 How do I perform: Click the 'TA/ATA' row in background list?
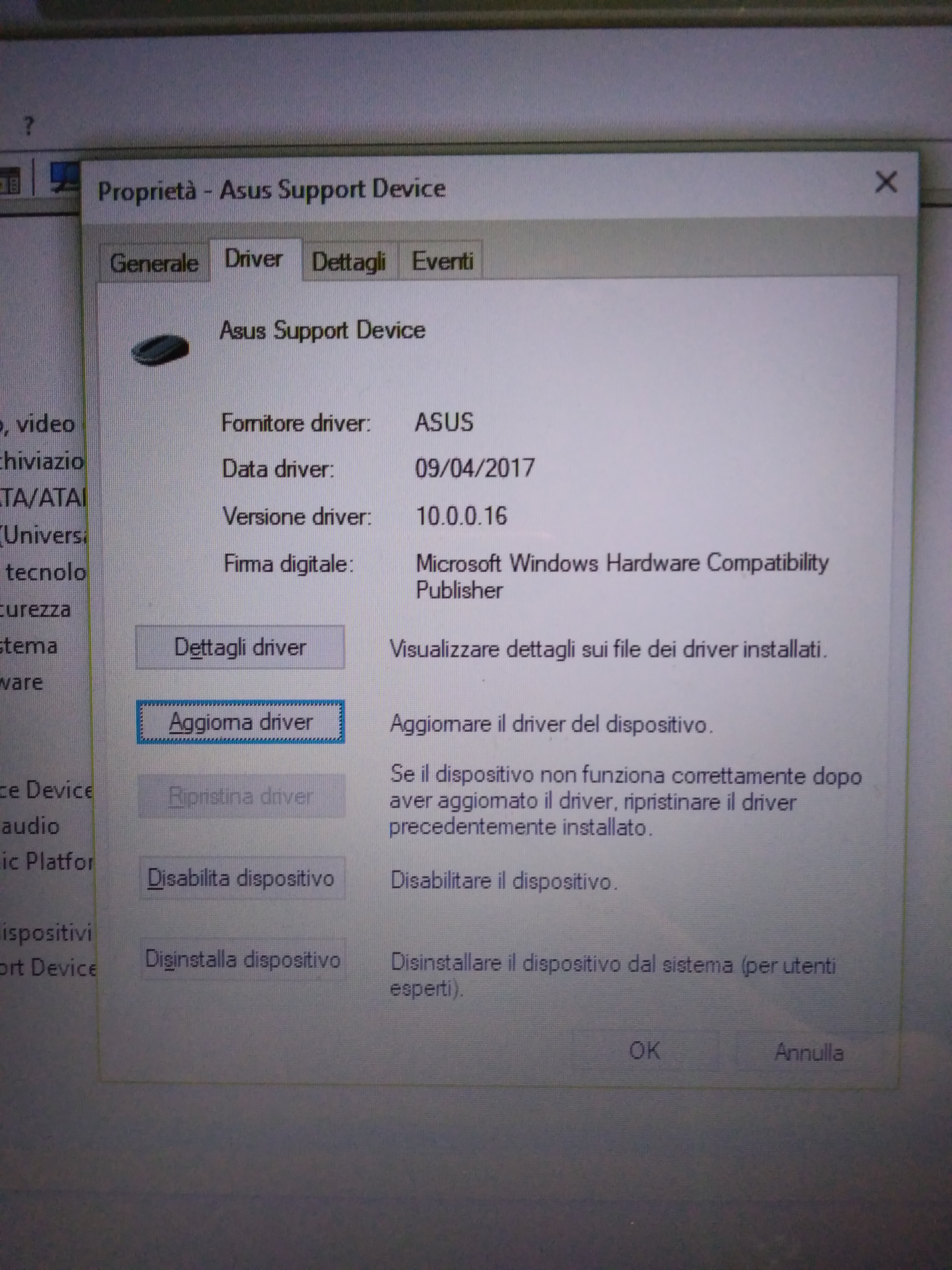(44, 498)
